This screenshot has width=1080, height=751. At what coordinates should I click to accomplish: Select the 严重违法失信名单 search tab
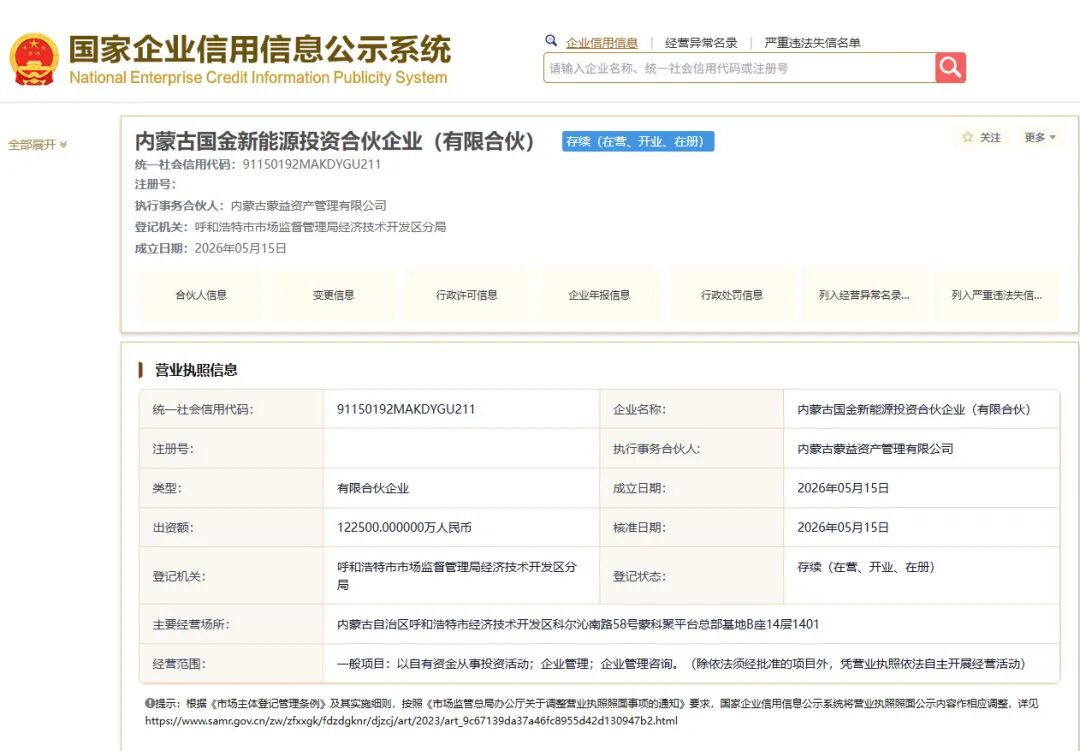pyautogui.click(x=812, y=43)
